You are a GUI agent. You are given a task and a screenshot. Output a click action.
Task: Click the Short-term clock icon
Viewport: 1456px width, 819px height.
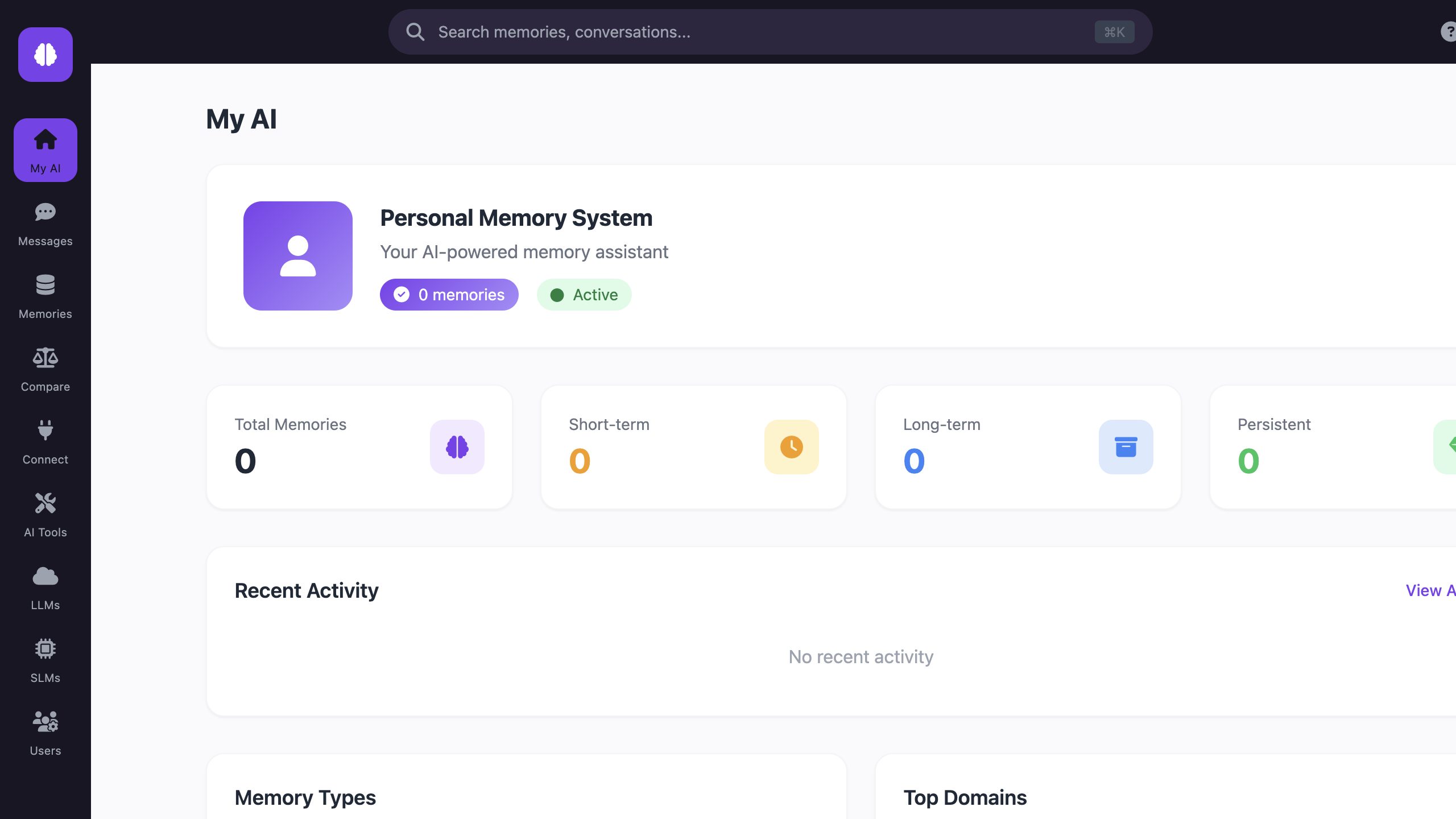(x=792, y=447)
